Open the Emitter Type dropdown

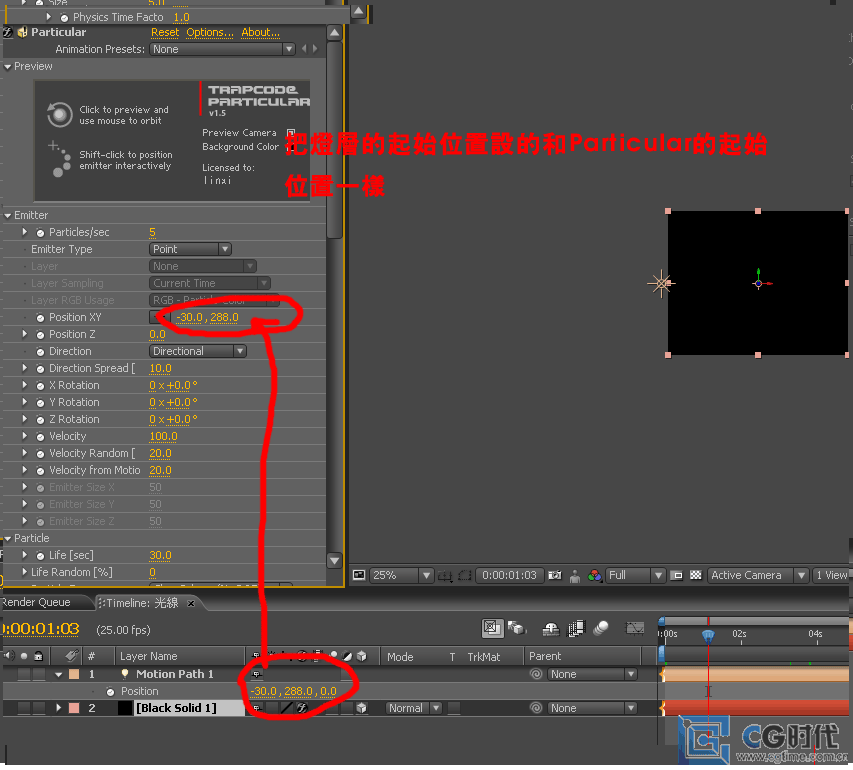click(x=190, y=249)
